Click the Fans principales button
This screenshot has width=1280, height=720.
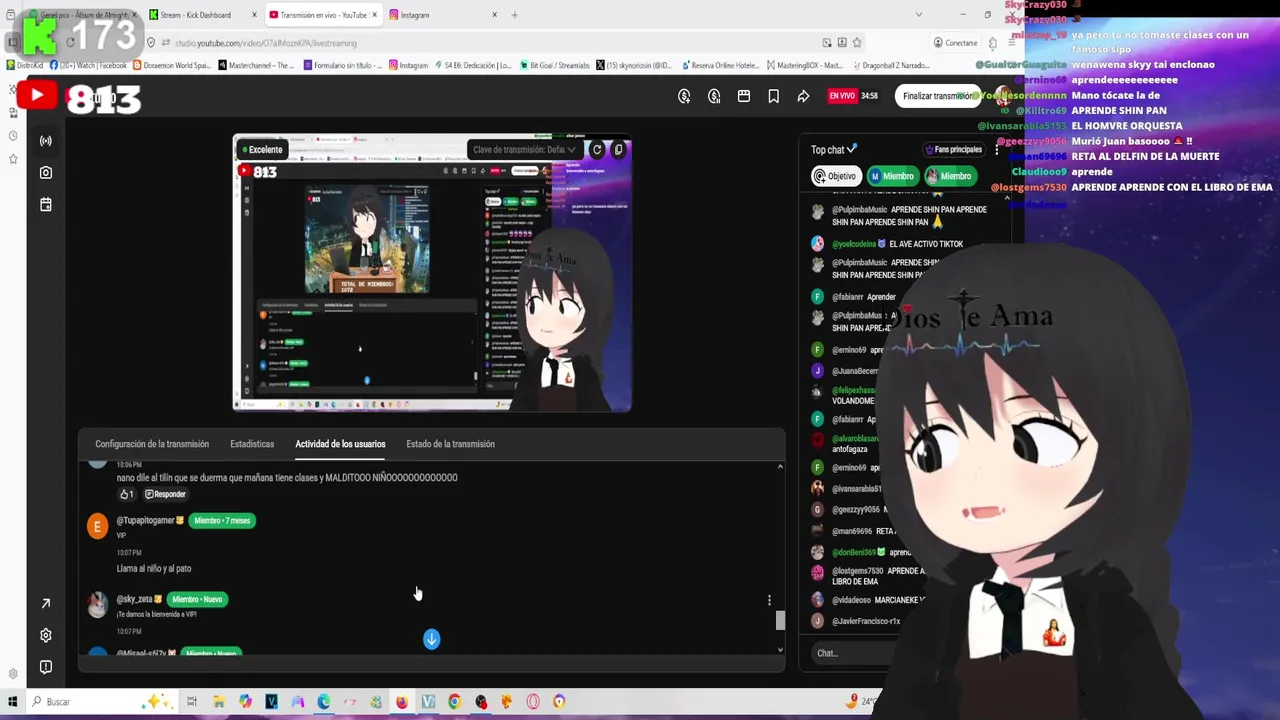click(954, 150)
